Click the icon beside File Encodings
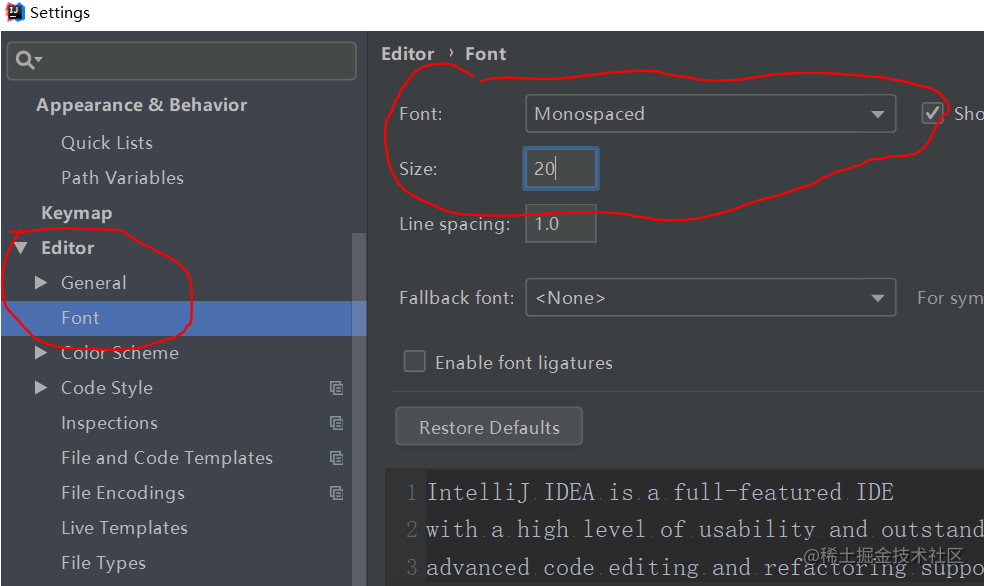Image resolution: width=984 pixels, height=586 pixels. 336,493
